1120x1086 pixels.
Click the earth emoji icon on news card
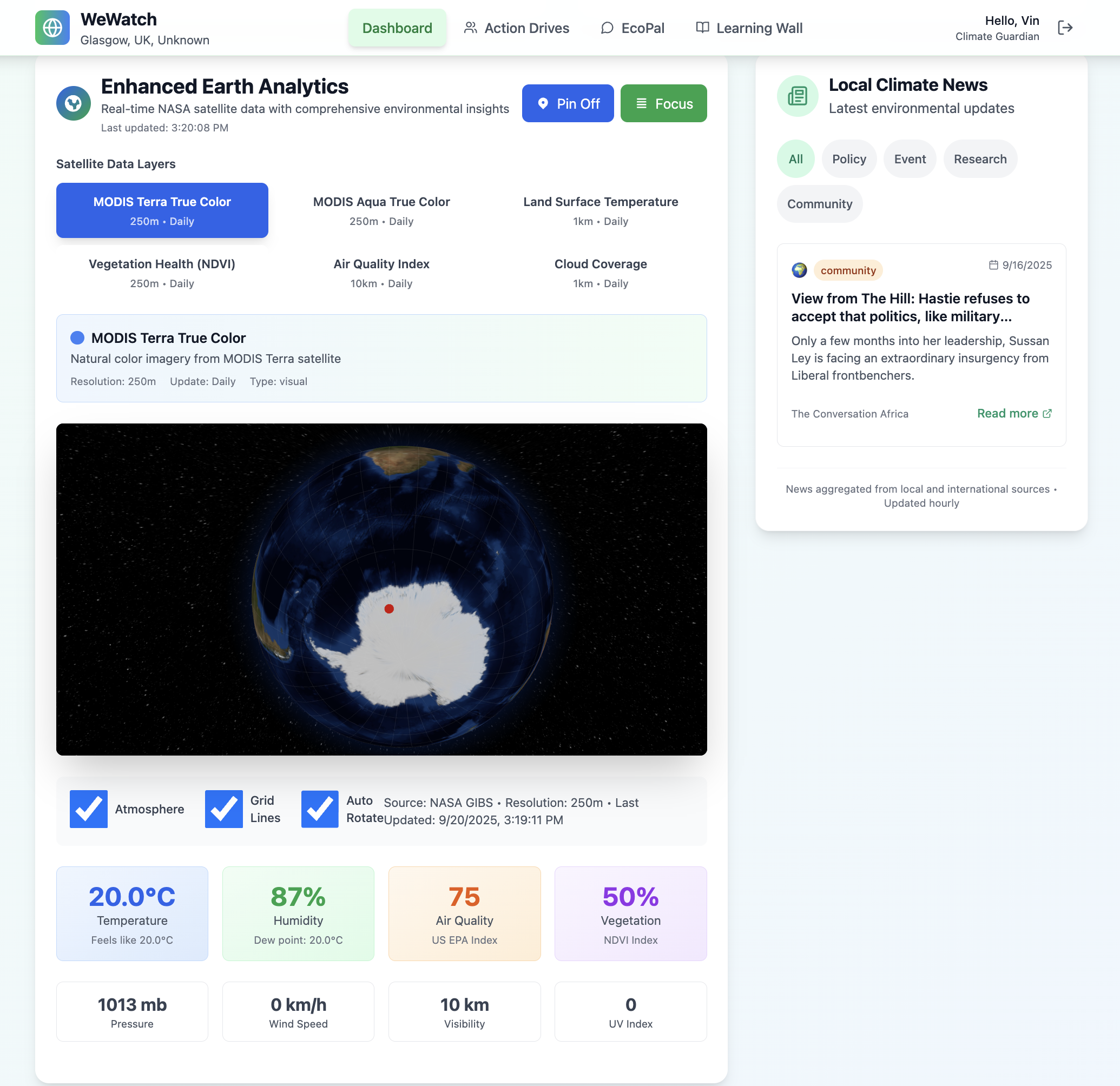[x=799, y=270]
